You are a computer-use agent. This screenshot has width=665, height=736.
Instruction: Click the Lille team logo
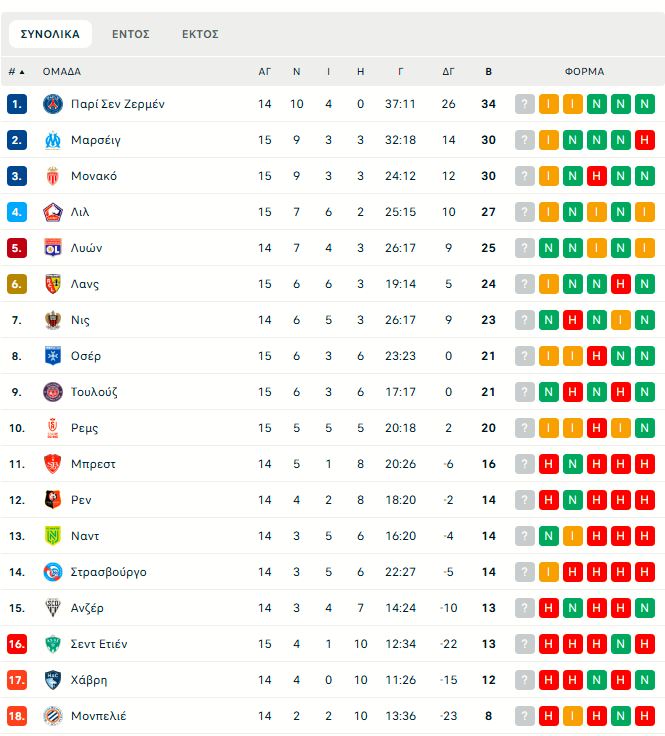tap(53, 212)
